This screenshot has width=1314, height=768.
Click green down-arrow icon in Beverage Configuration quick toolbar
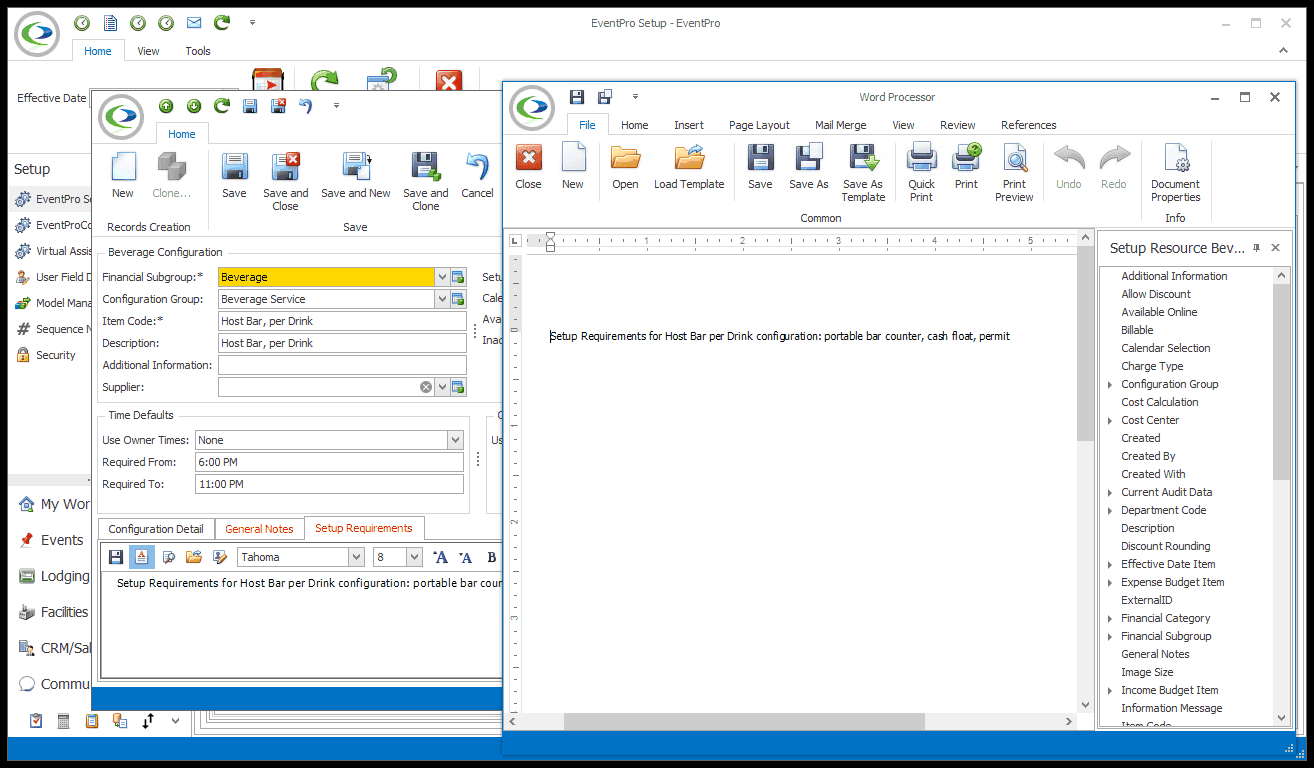click(x=194, y=105)
